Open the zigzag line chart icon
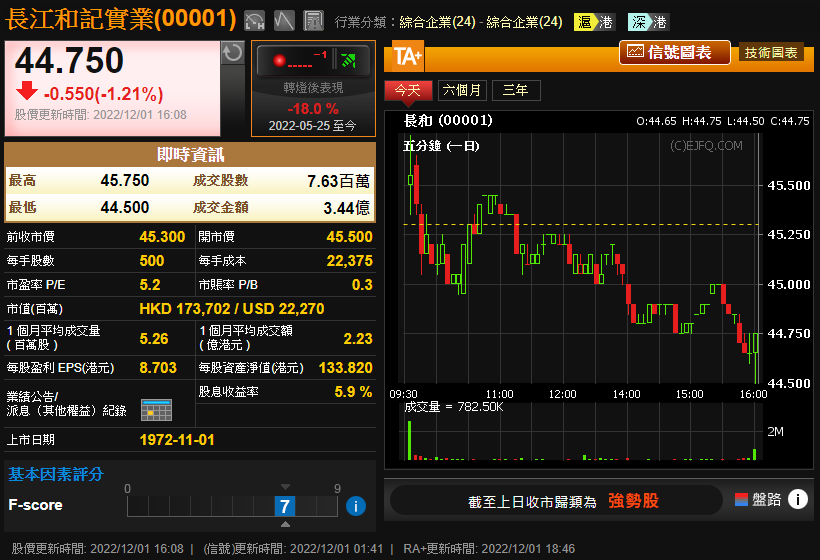 coord(284,21)
